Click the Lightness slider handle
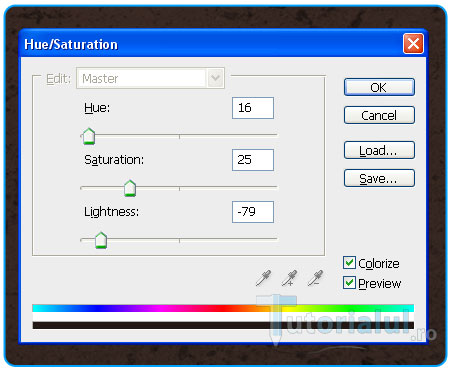This screenshot has width=450, height=370. [101, 240]
